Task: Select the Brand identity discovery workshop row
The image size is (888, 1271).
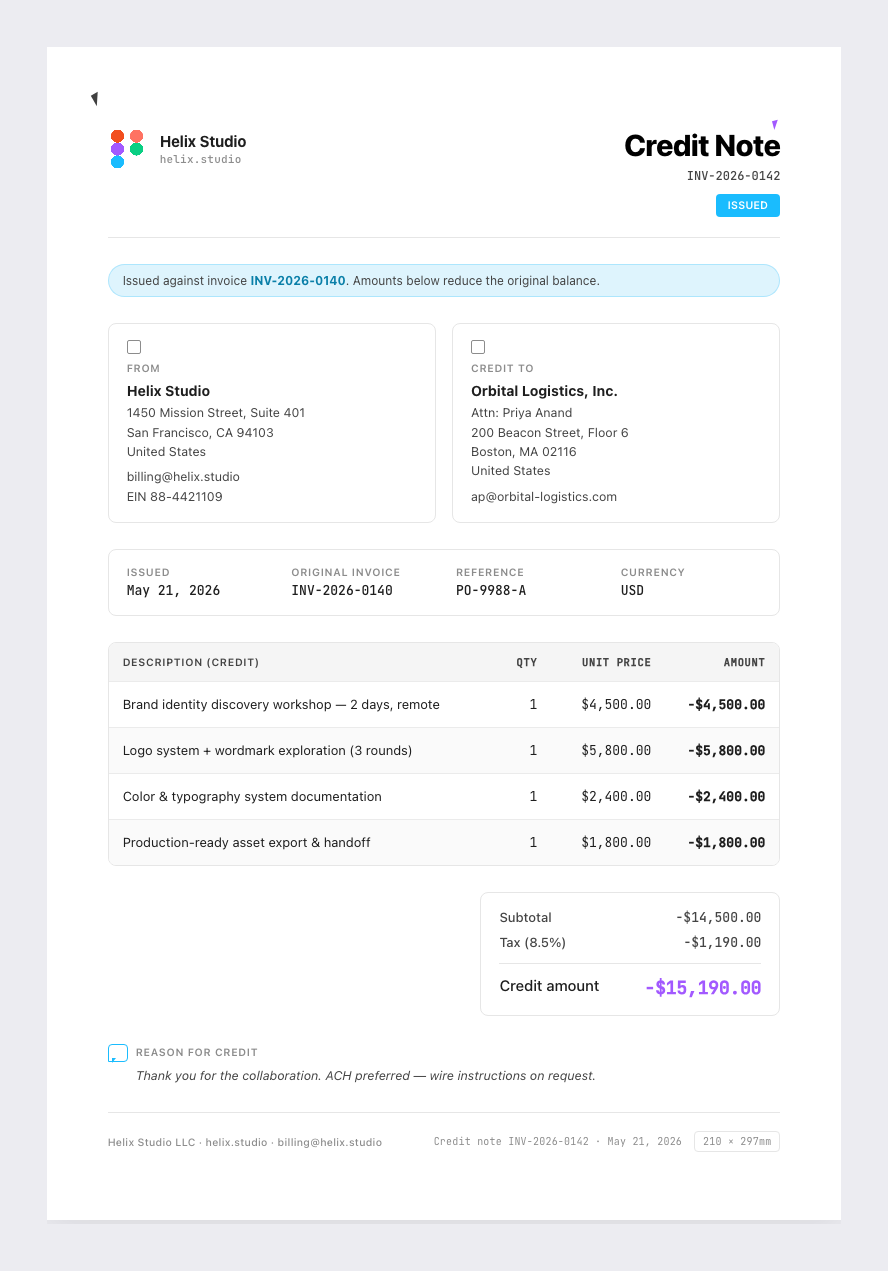Action: pos(444,705)
